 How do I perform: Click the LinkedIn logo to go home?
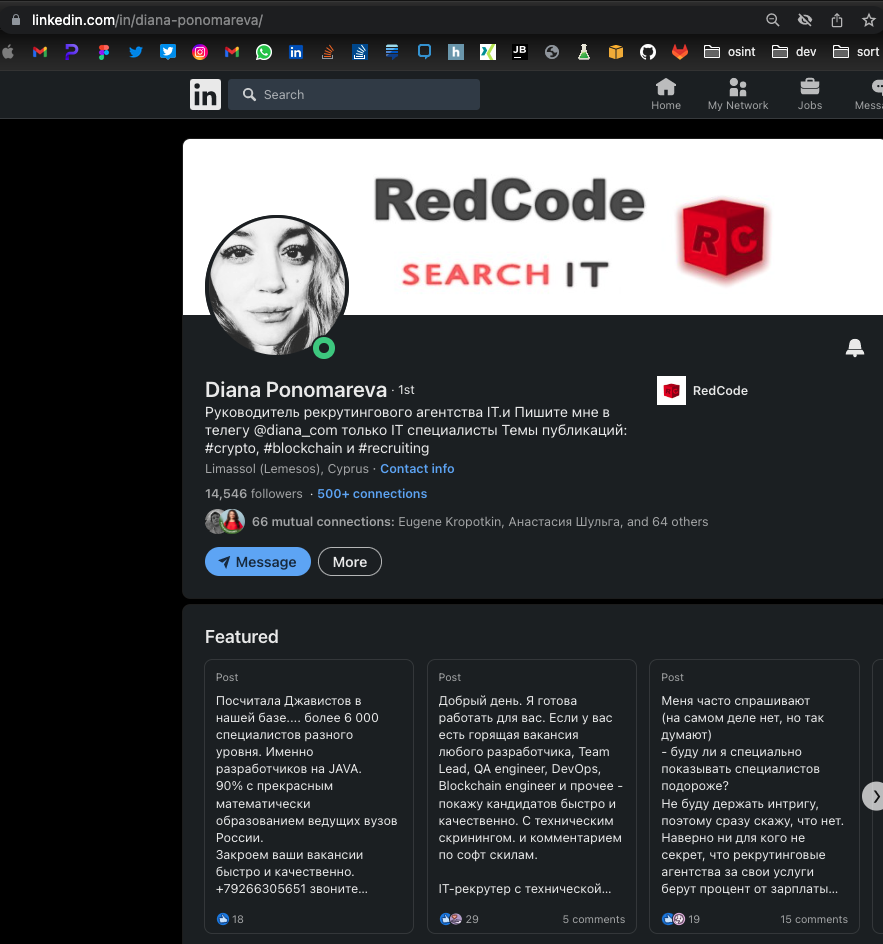tap(205, 95)
